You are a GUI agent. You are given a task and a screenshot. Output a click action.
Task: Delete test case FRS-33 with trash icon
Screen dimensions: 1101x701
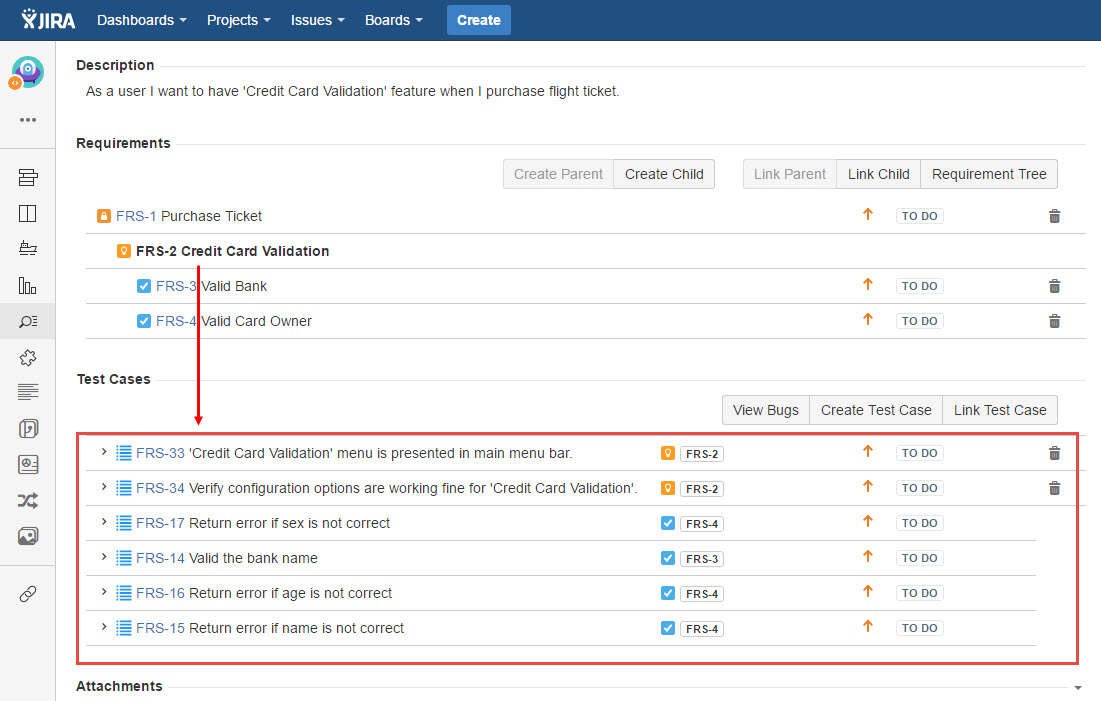tap(1054, 453)
